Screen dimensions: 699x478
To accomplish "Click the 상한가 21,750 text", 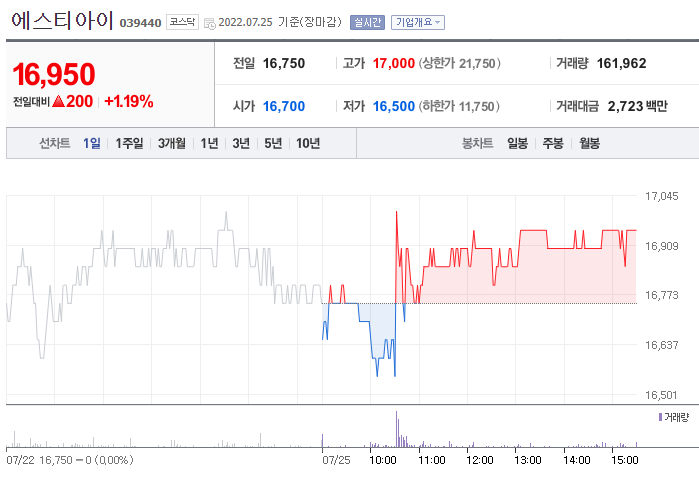I will coord(459,63).
